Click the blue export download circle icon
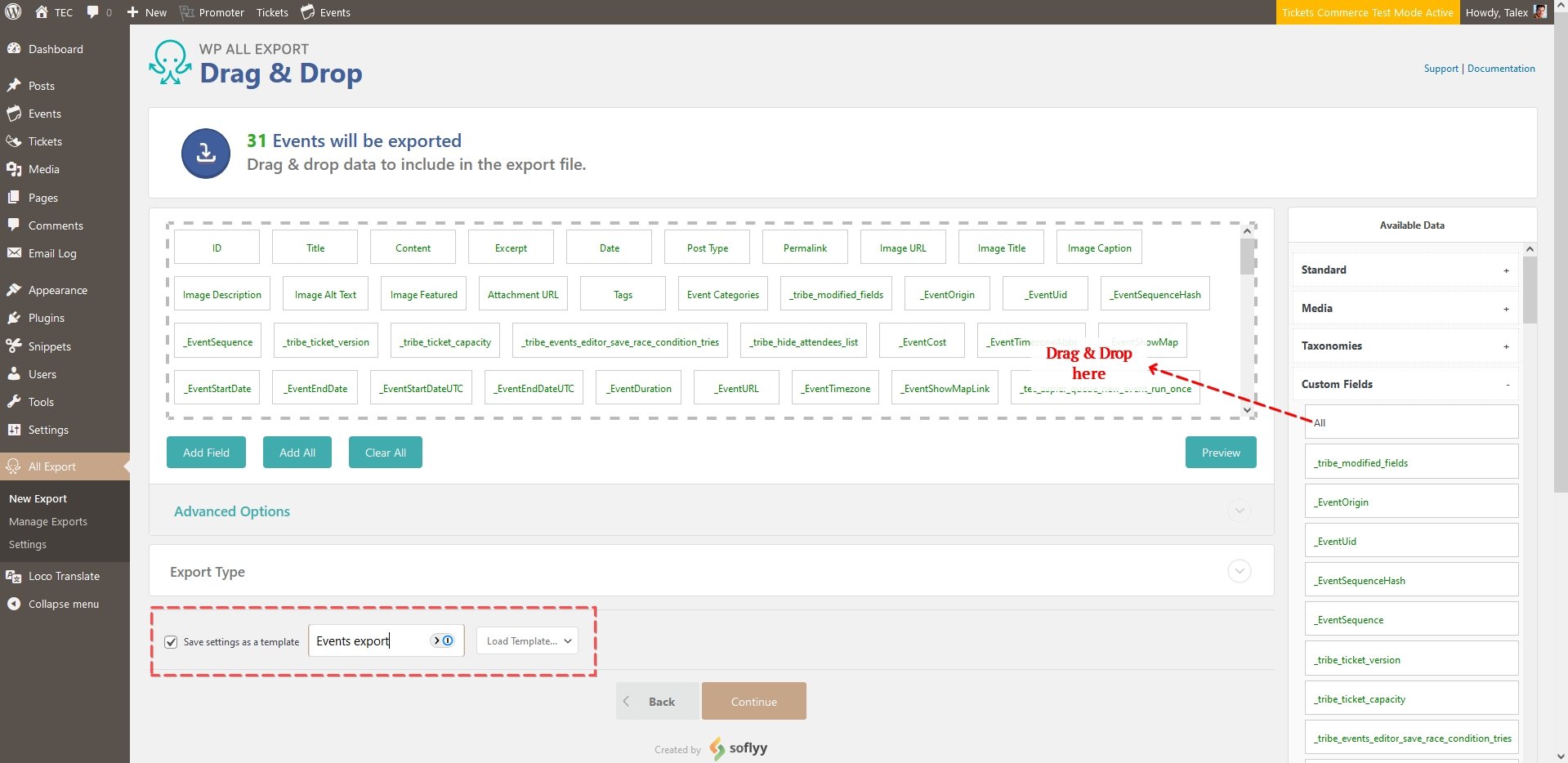 pos(206,153)
